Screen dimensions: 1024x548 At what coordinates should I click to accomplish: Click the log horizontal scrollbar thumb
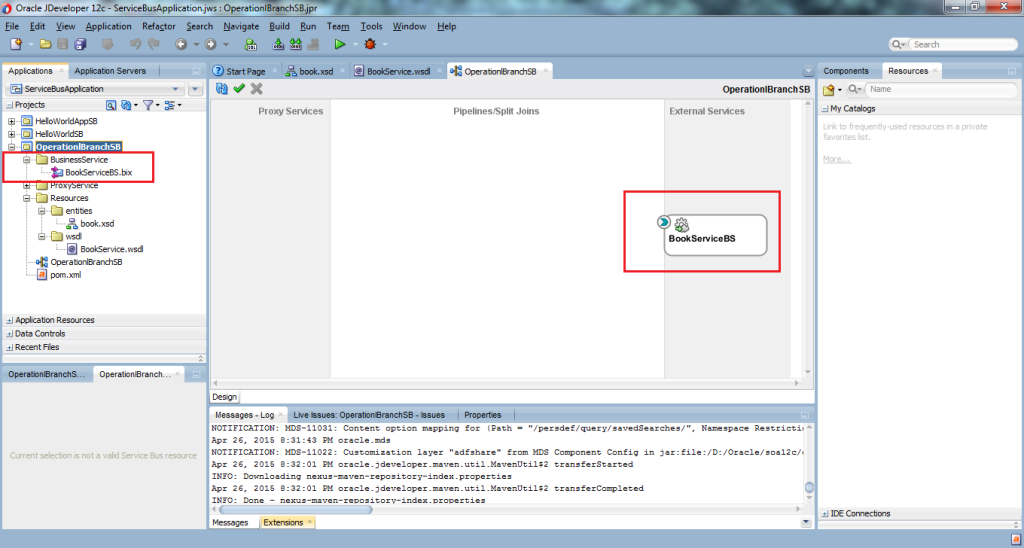pyautogui.click(x=296, y=509)
